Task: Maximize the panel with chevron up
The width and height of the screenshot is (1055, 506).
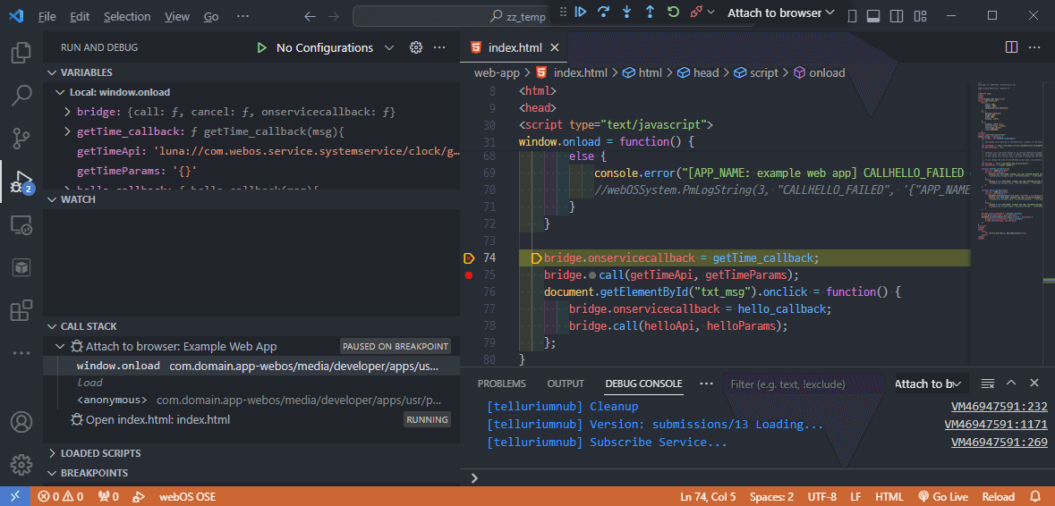Action: click(1011, 384)
